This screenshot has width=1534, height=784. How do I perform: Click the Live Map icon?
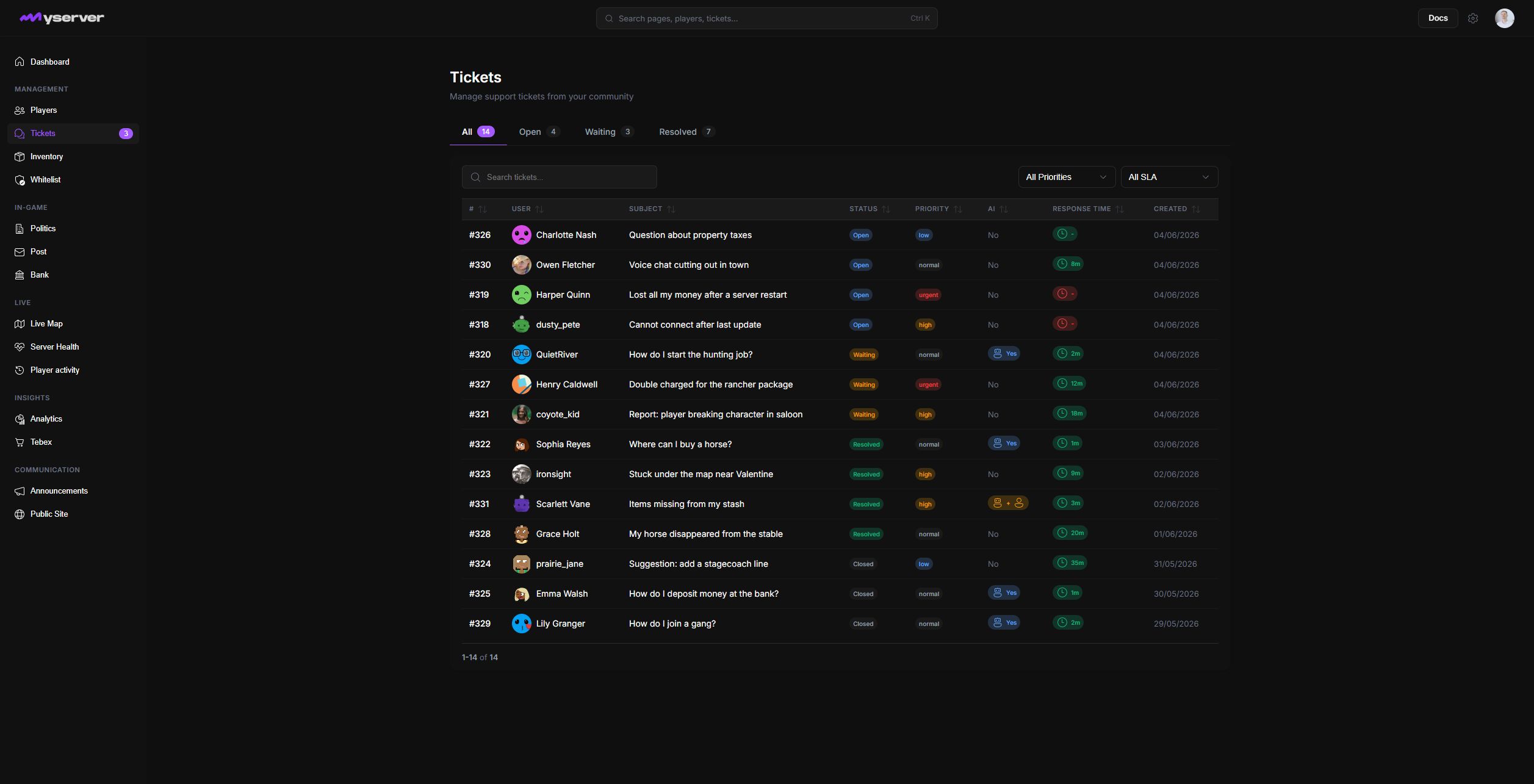20,324
